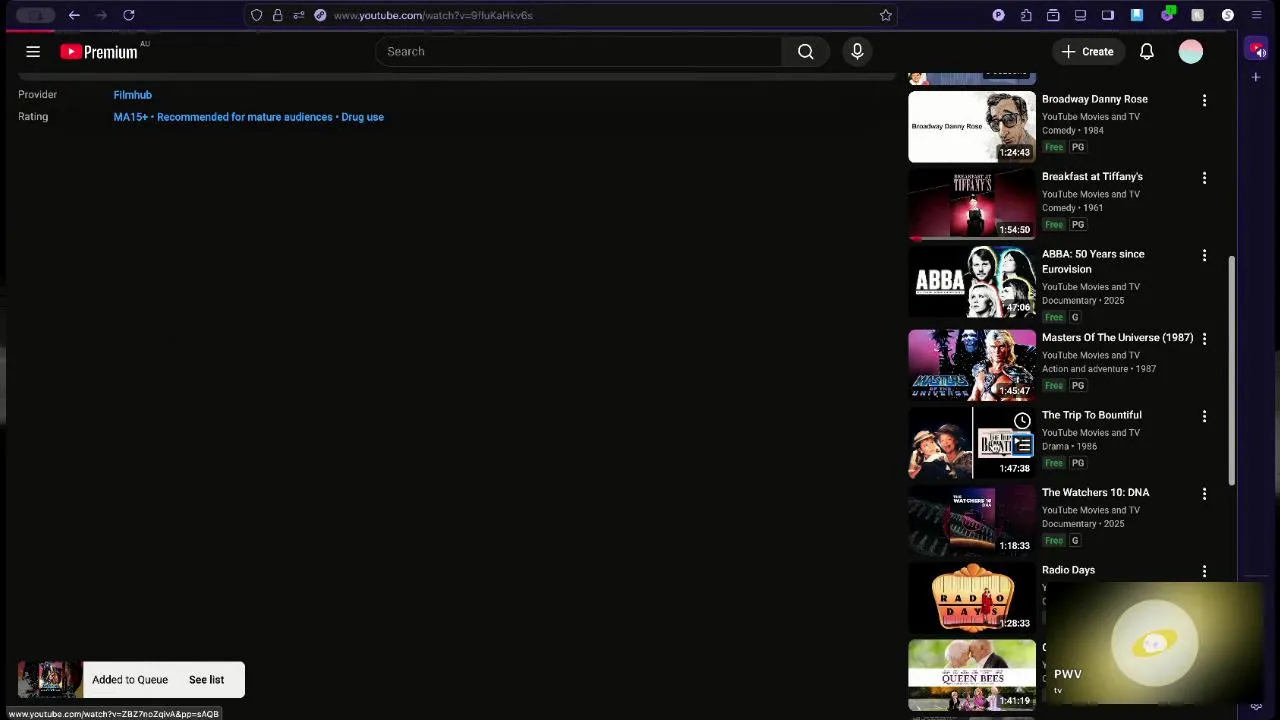Click 'Drama • 1986' under Trip To Bountiful

(x=1069, y=446)
